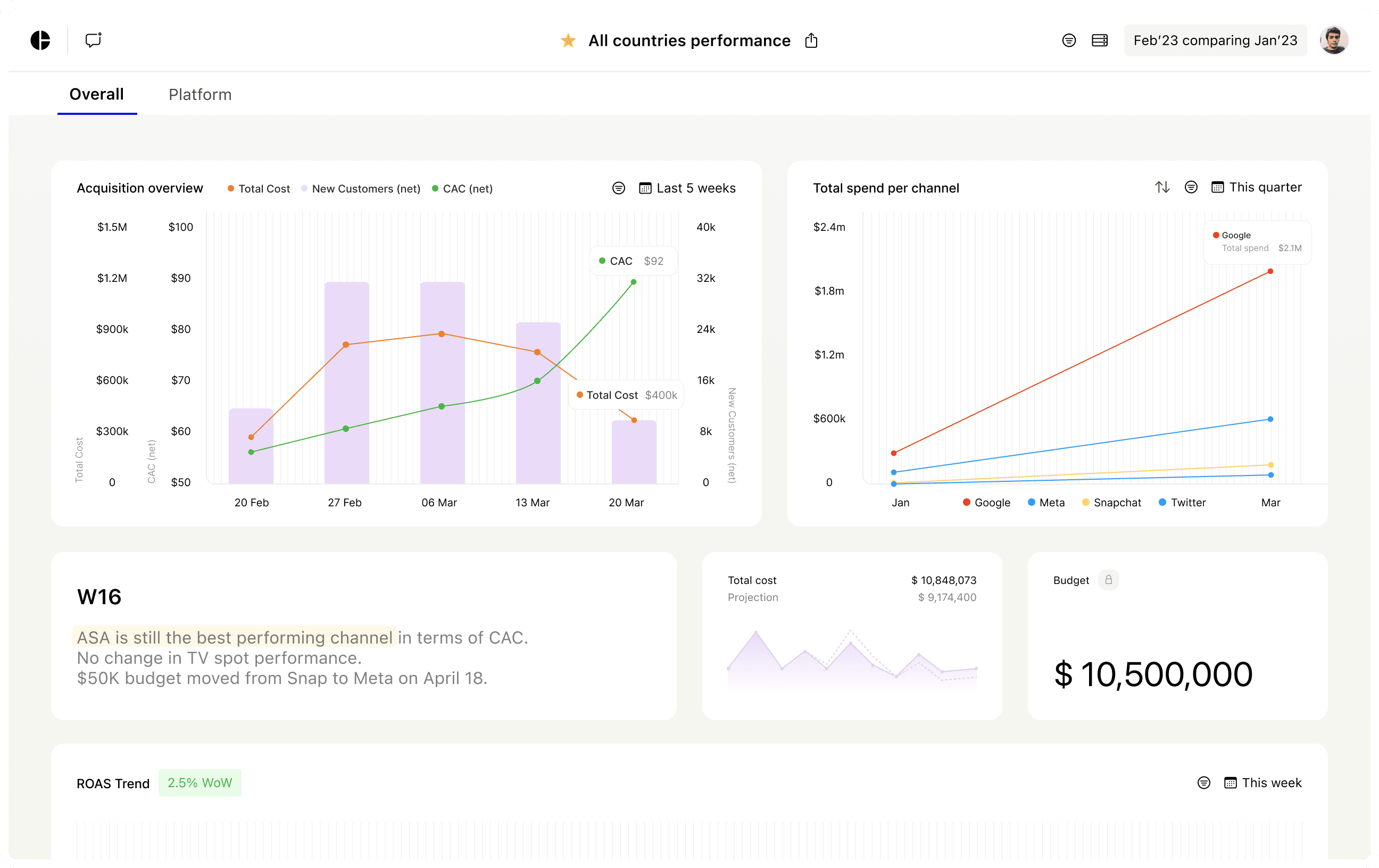Click sort arrows in Total spend card

tap(1161, 187)
